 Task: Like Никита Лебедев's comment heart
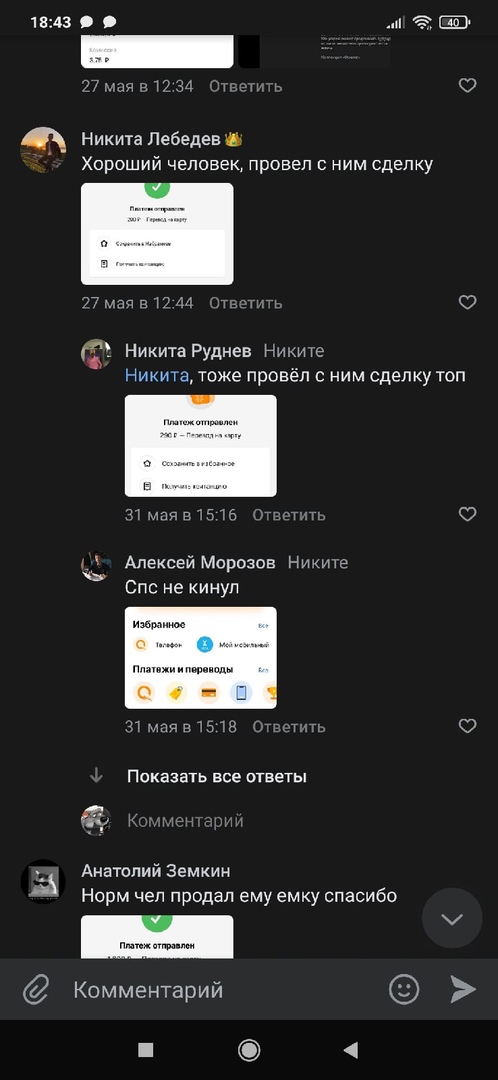pyautogui.click(x=468, y=302)
